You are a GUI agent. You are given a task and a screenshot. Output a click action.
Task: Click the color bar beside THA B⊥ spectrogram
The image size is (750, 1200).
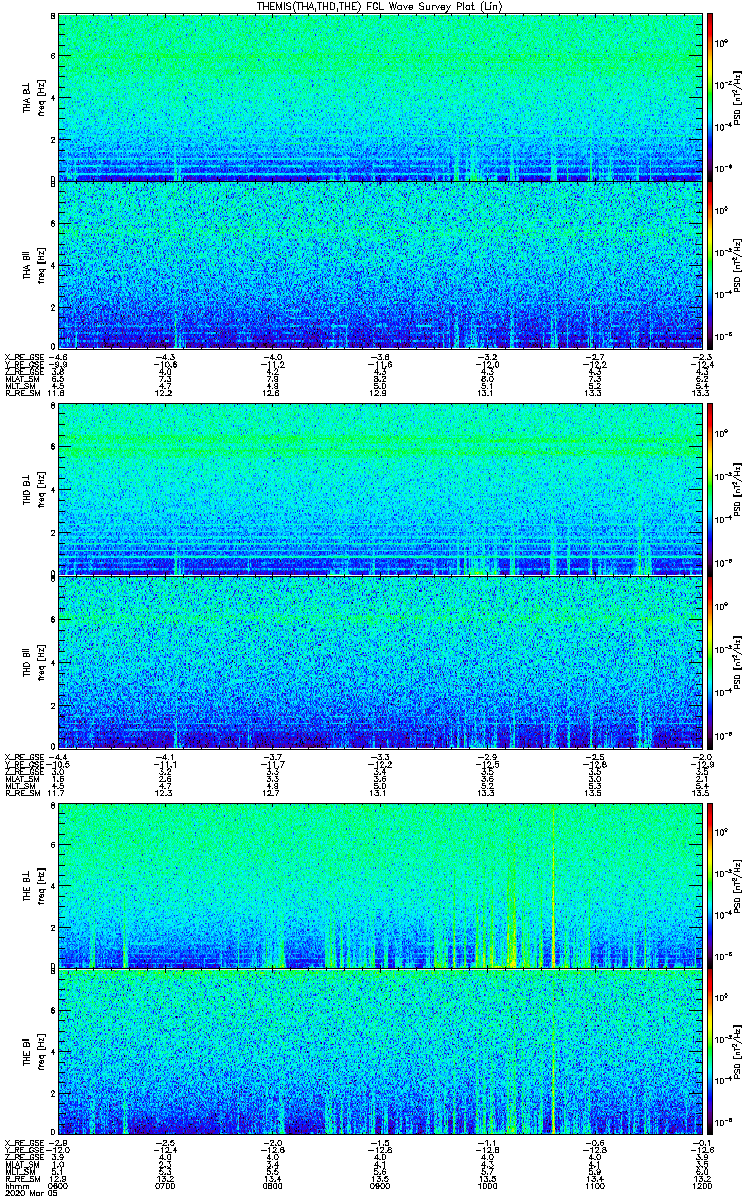(710, 97)
